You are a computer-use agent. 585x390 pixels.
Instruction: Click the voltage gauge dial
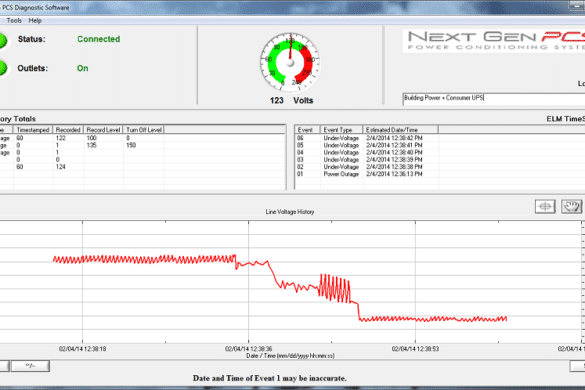tap(290, 62)
